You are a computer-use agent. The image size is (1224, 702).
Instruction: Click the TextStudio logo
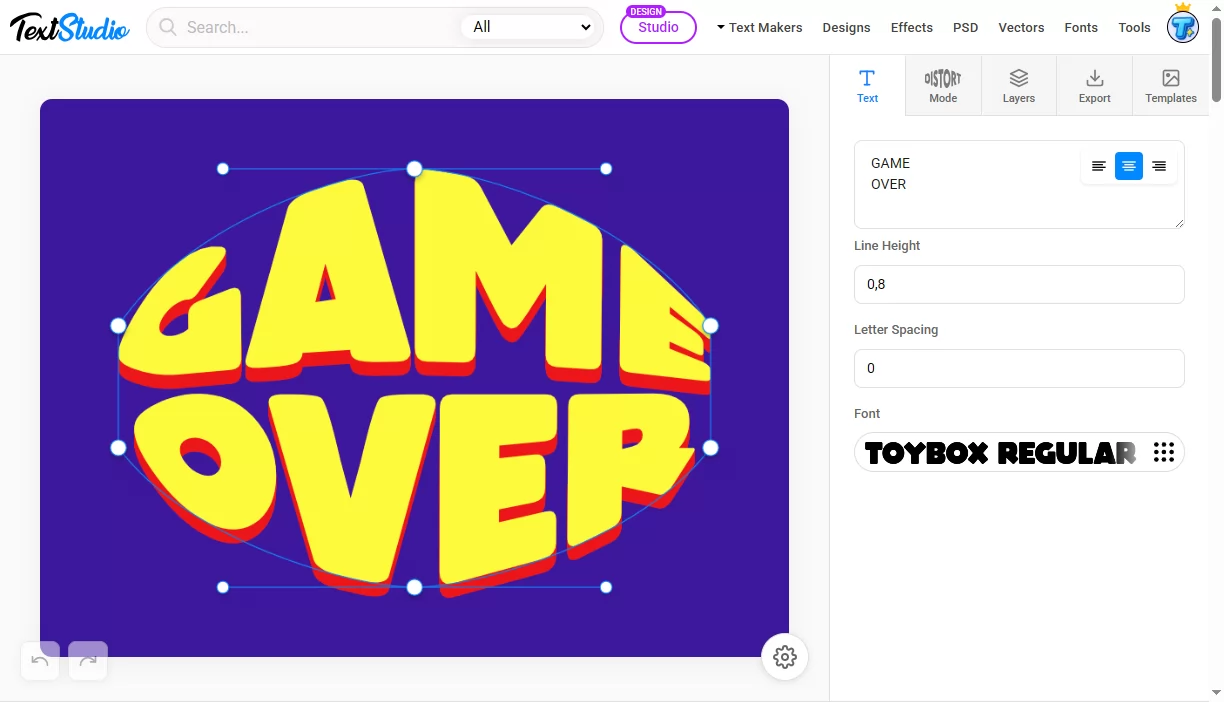coord(70,27)
